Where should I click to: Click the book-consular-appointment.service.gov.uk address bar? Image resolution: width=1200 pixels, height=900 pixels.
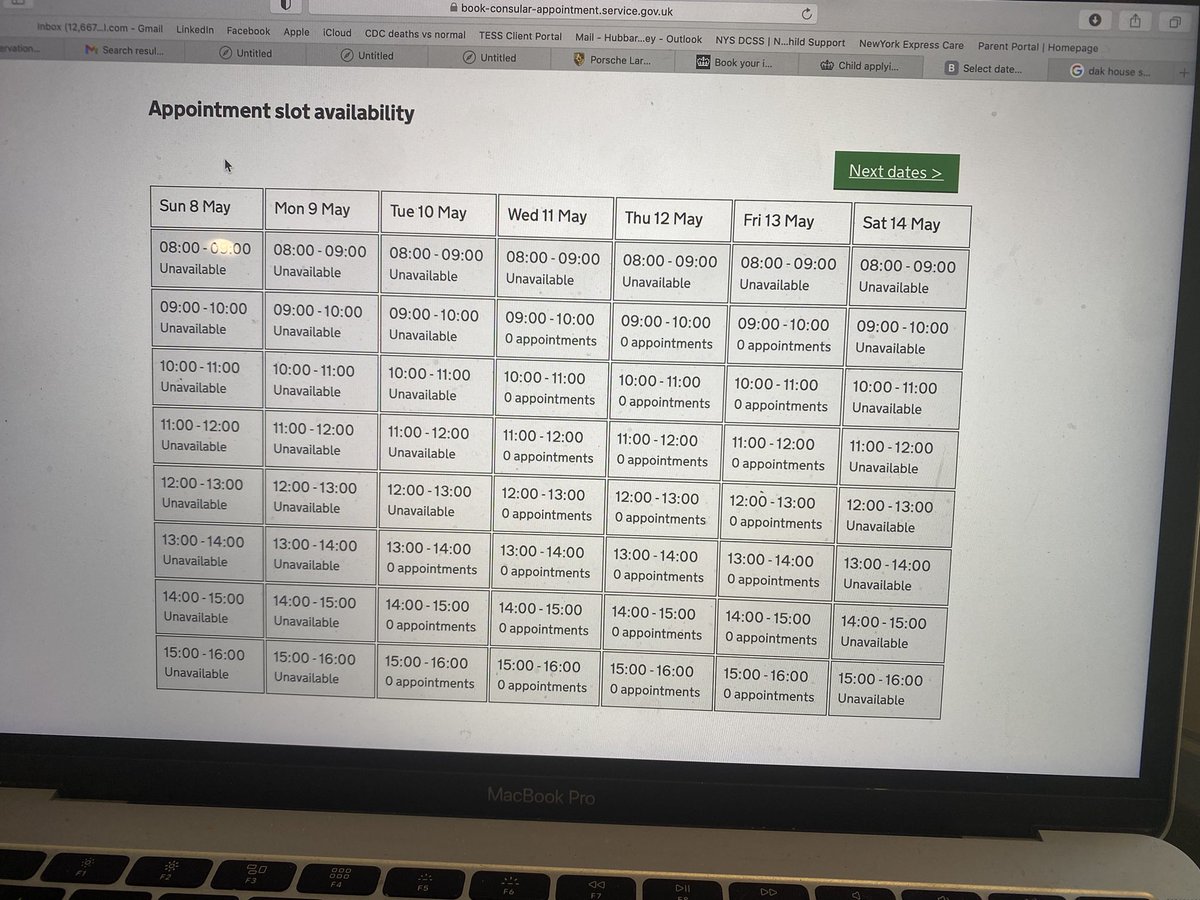click(x=564, y=11)
